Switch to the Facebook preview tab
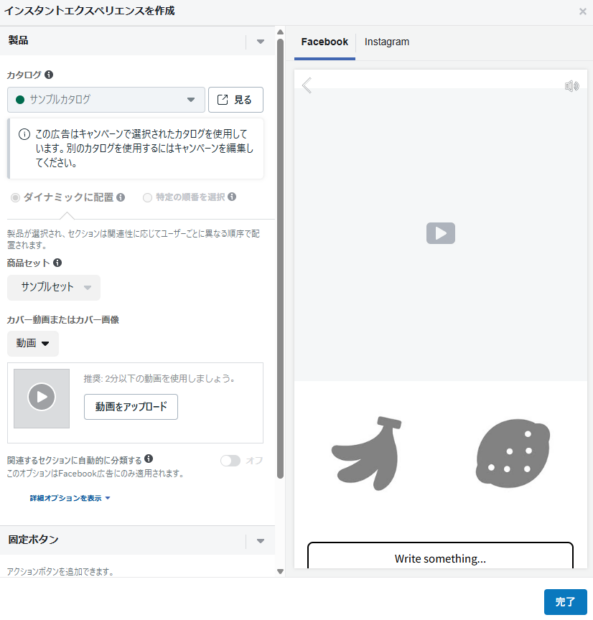The width and height of the screenshot is (593, 620). tap(325, 42)
